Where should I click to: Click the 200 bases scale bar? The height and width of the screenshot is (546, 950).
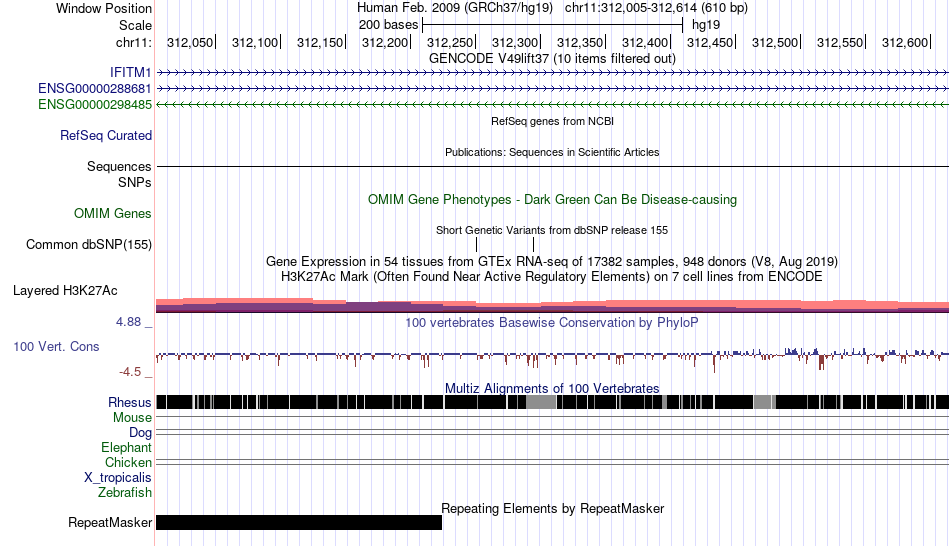pos(553,25)
